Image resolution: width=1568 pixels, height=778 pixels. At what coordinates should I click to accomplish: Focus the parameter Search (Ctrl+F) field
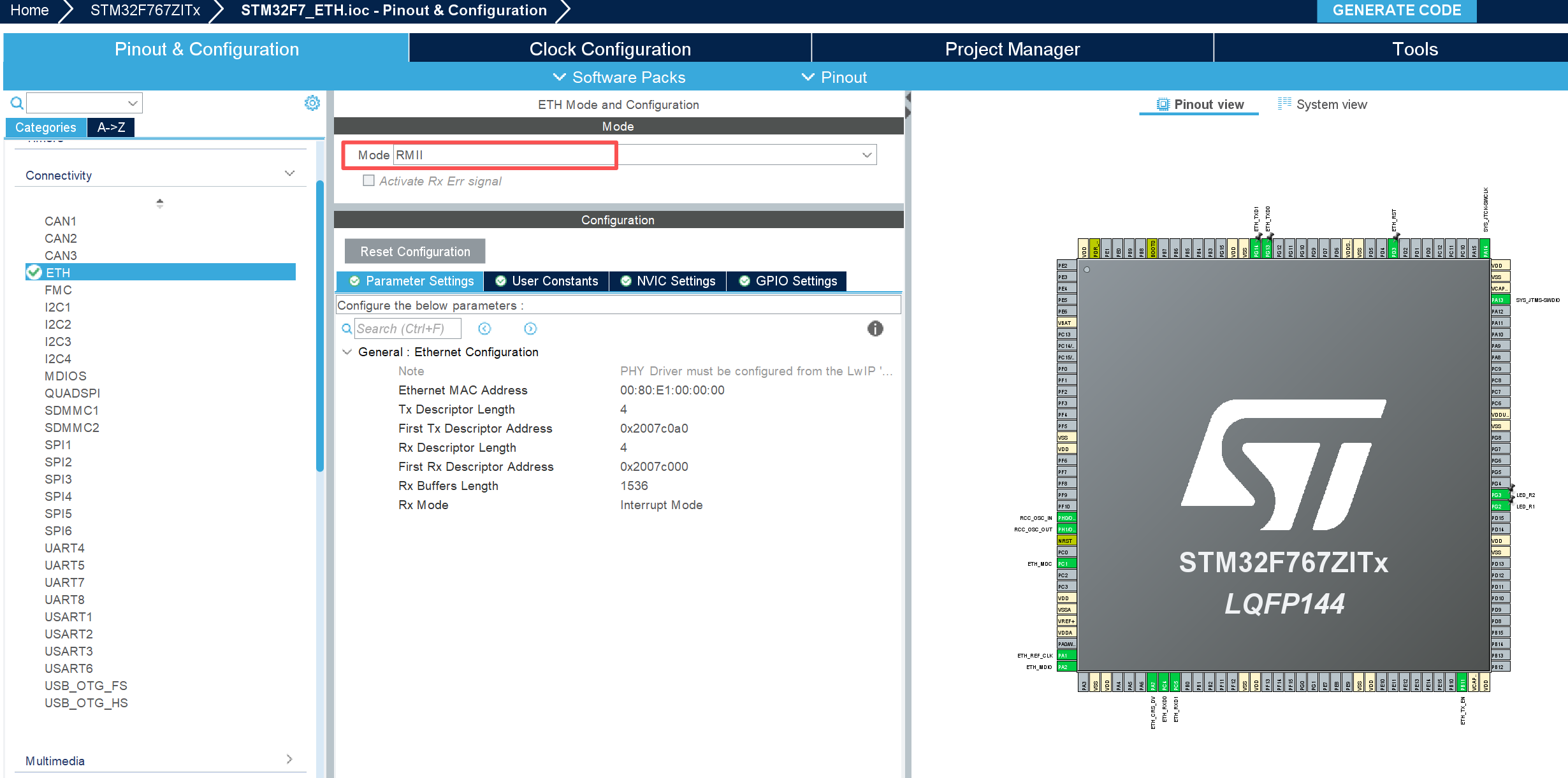(407, 329)
